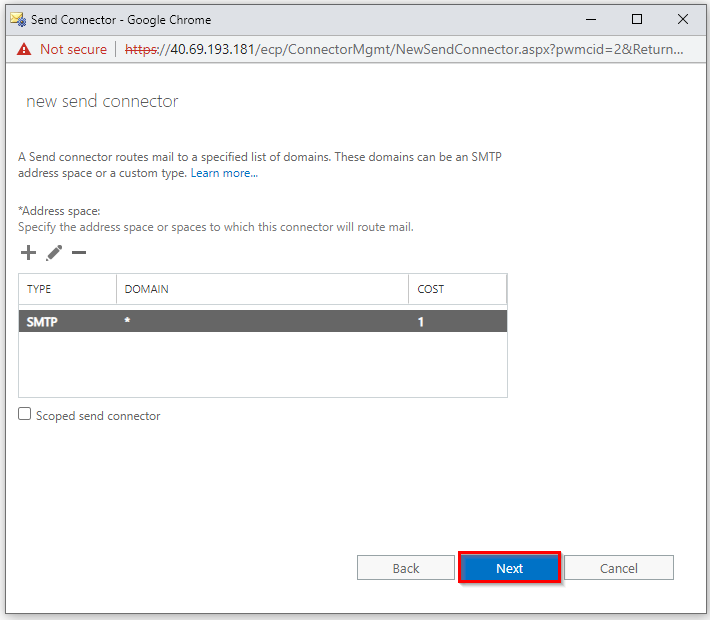Screen dimensions: 710x620
Task: Minimize the Send Connector window
Action: (x=590, y=19)
